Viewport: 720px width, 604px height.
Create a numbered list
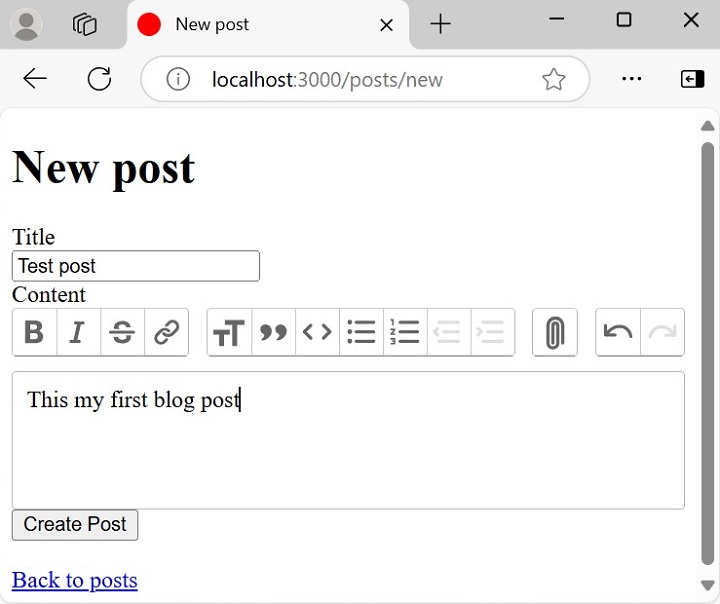405,333
